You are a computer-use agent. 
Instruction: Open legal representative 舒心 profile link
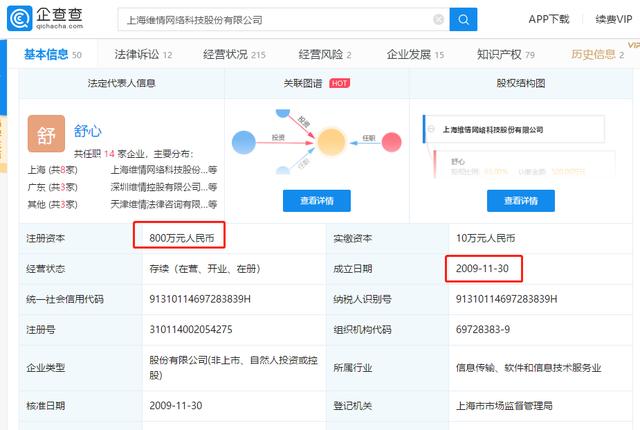click(87, 131)
